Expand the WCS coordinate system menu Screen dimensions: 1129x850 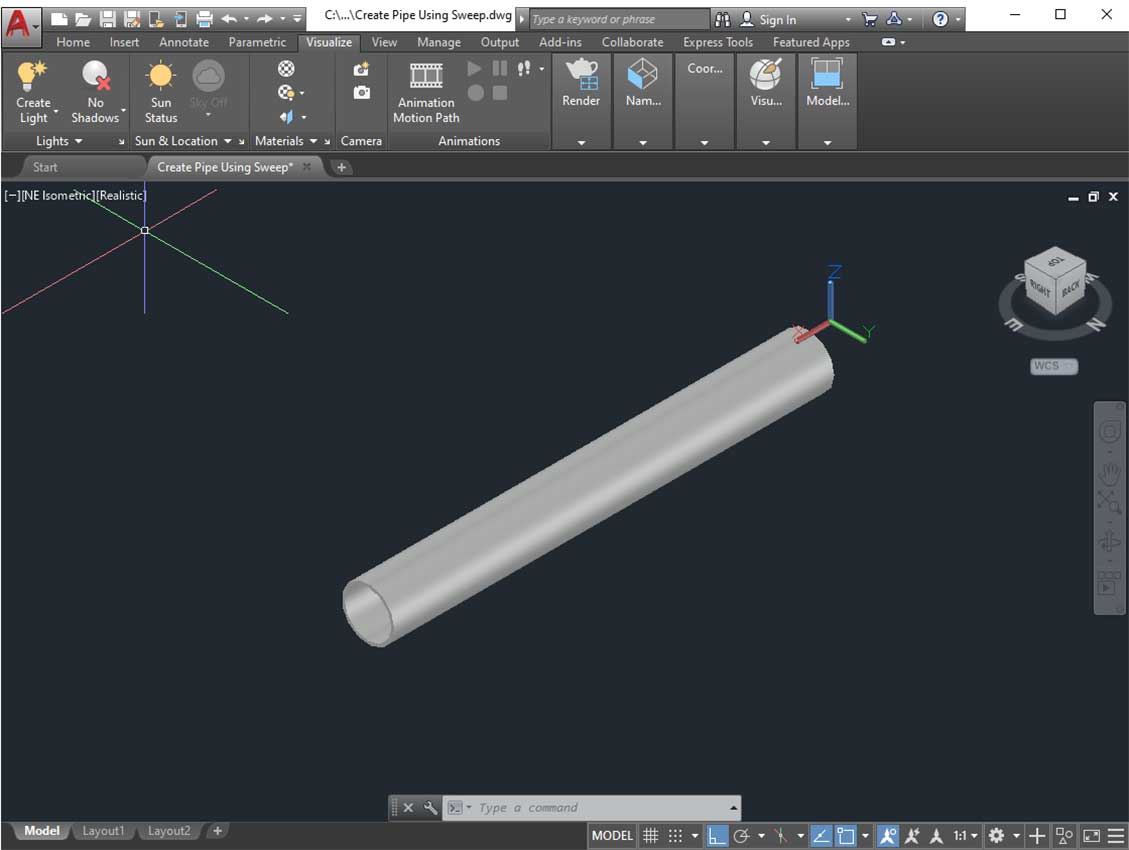tap(1054, 366)
